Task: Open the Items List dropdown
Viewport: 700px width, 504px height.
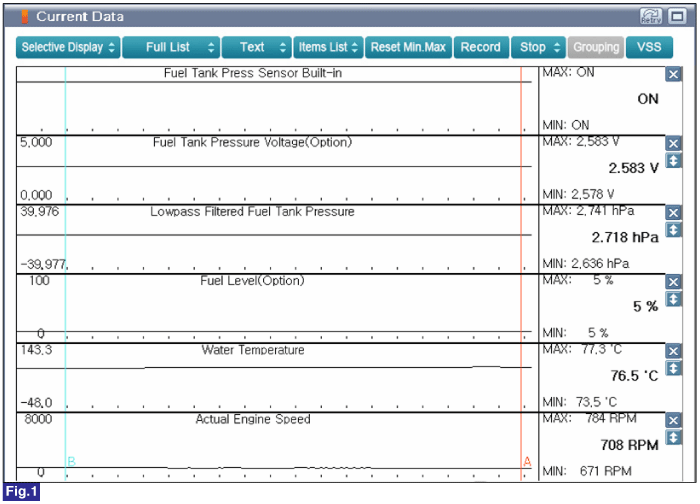Action: click(x=328, y=47)
